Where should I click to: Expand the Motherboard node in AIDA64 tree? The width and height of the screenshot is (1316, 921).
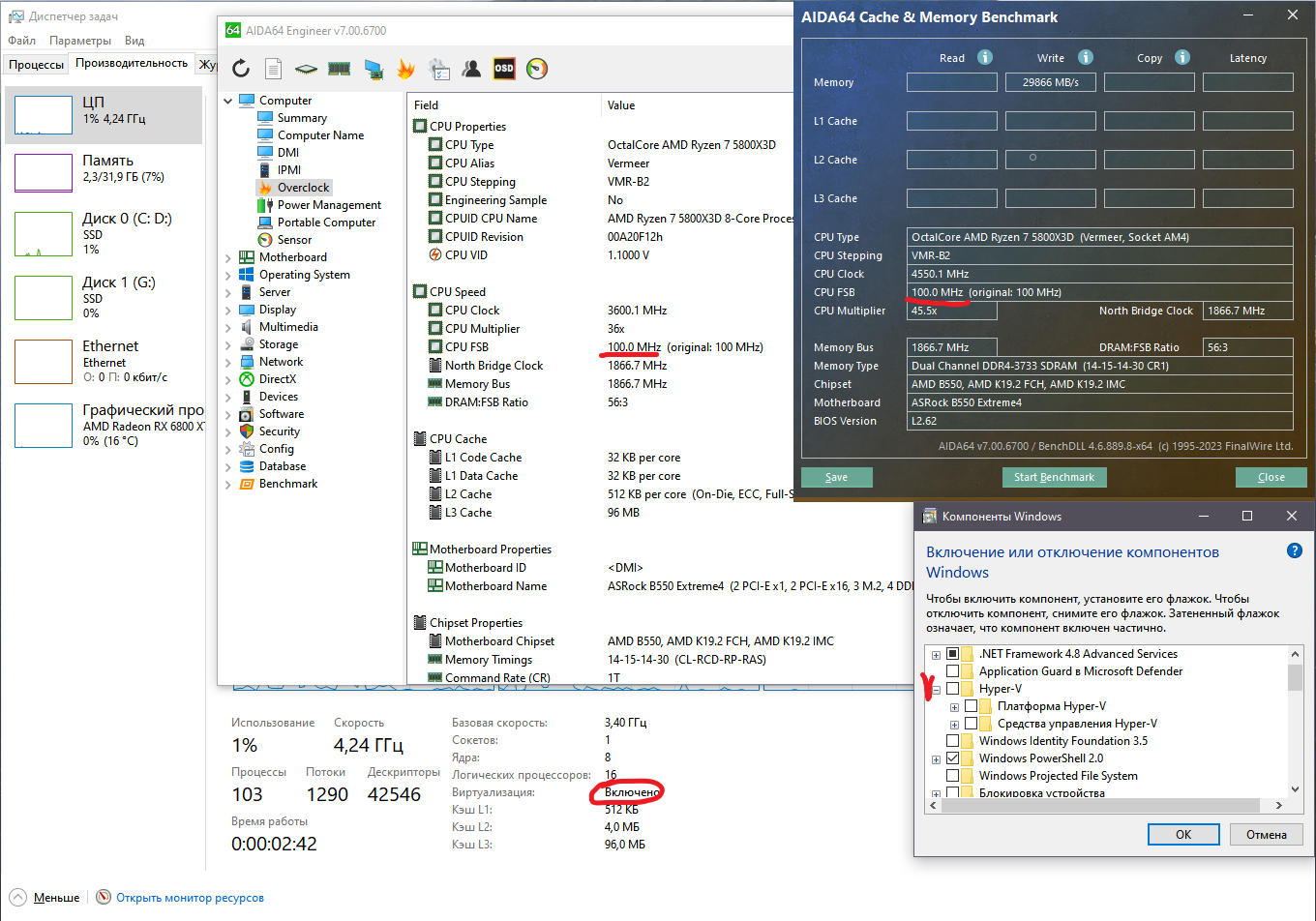228,257
